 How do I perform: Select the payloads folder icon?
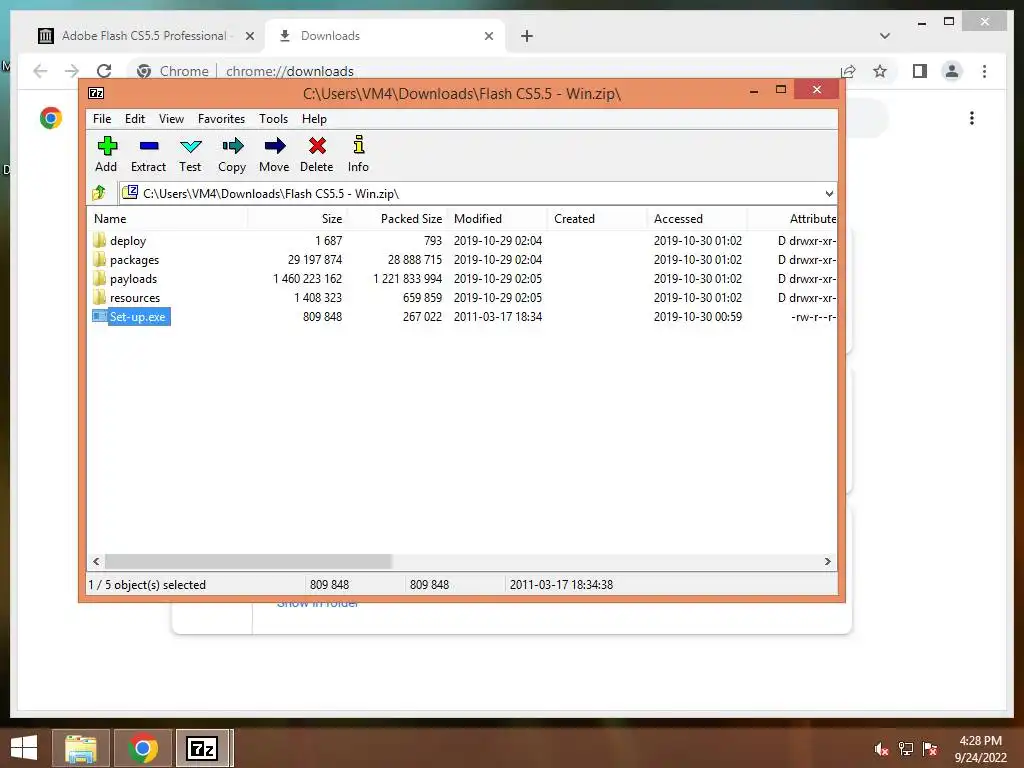click(x=99, y=278)
